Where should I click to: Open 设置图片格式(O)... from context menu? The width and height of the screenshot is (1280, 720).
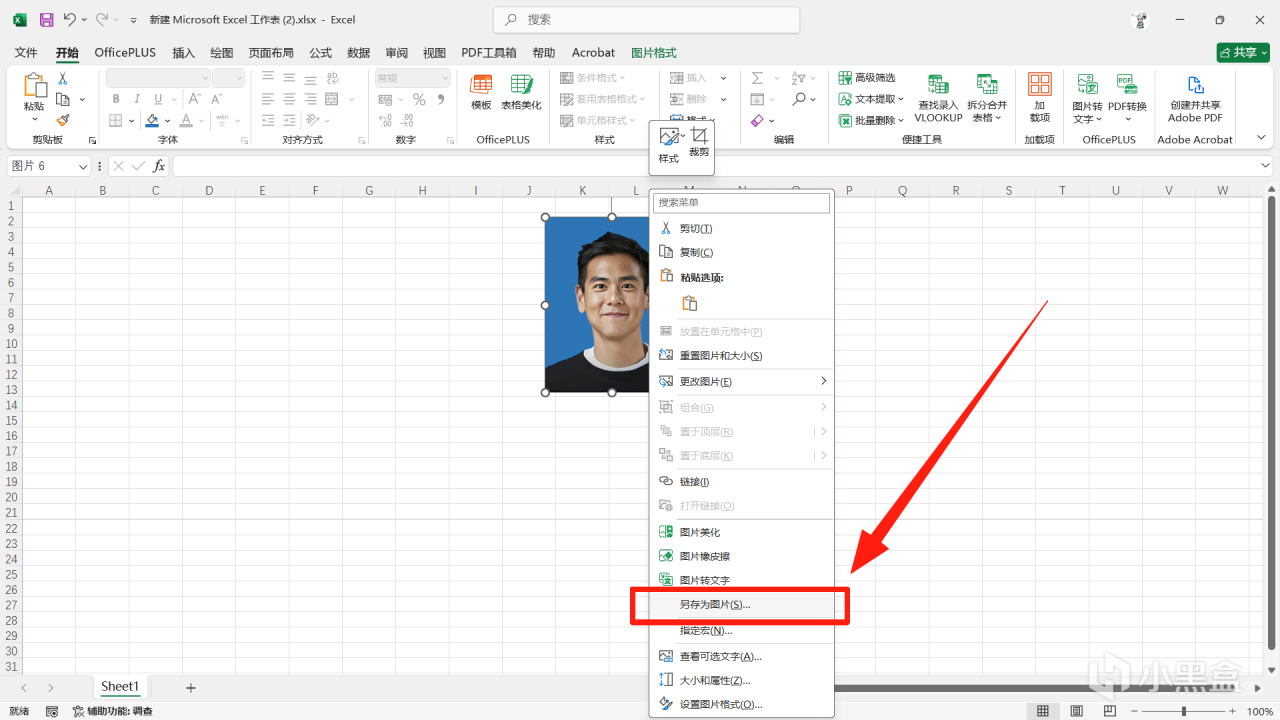coord(742,705)
